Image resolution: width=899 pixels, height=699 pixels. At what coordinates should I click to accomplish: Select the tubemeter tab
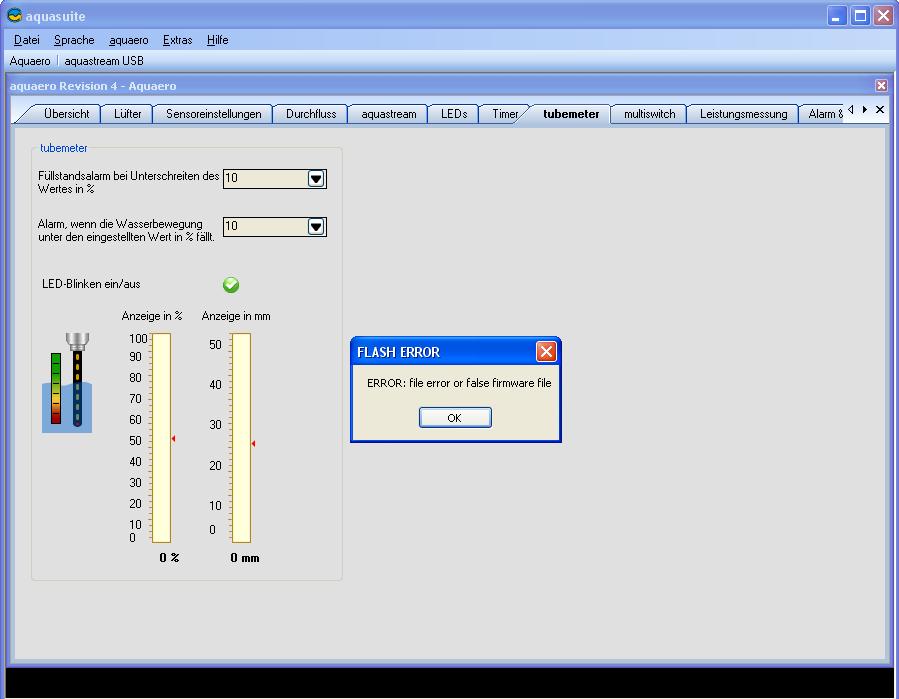571,114
